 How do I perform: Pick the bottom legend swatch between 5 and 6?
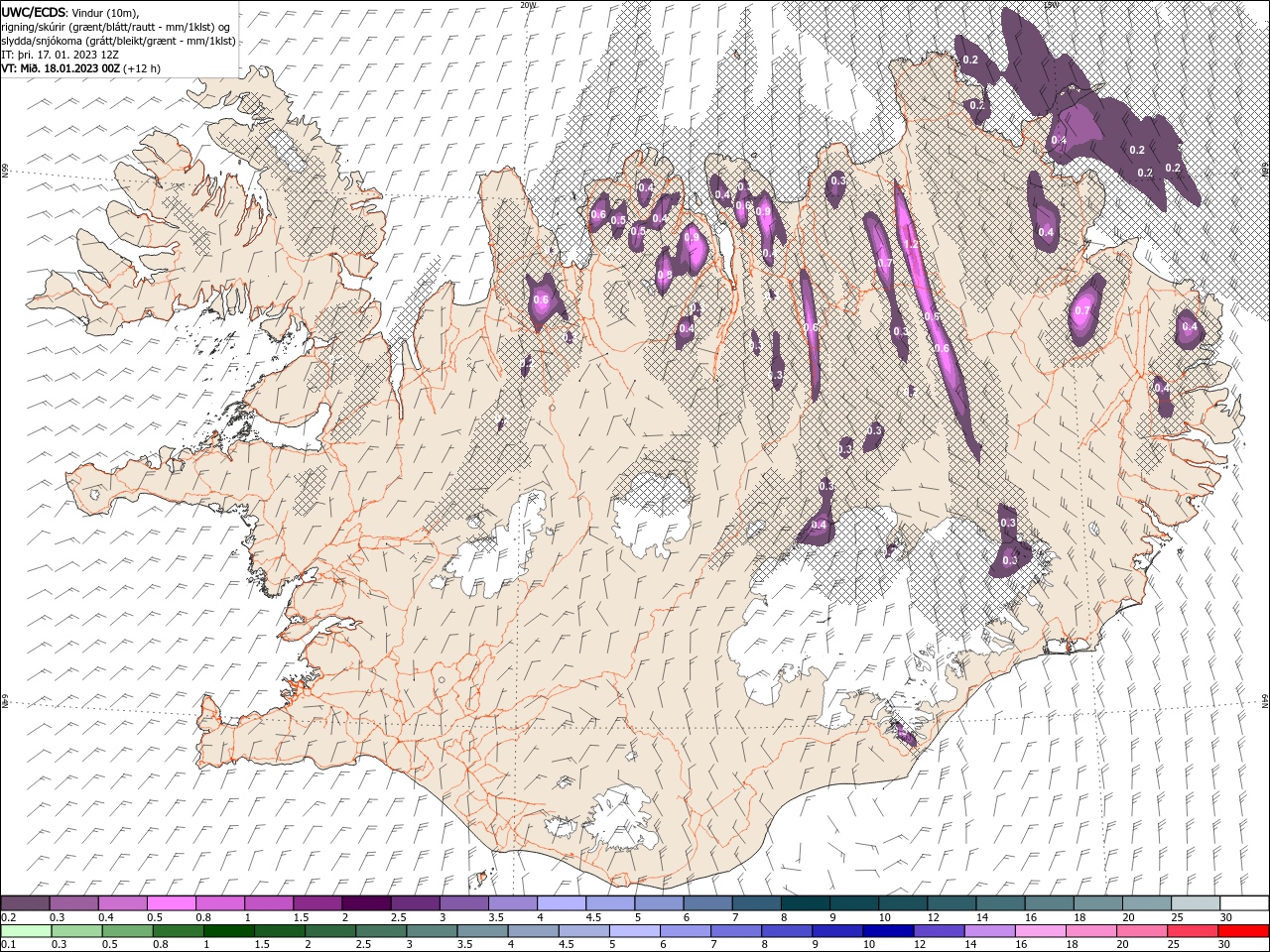(x=635, y=930)
